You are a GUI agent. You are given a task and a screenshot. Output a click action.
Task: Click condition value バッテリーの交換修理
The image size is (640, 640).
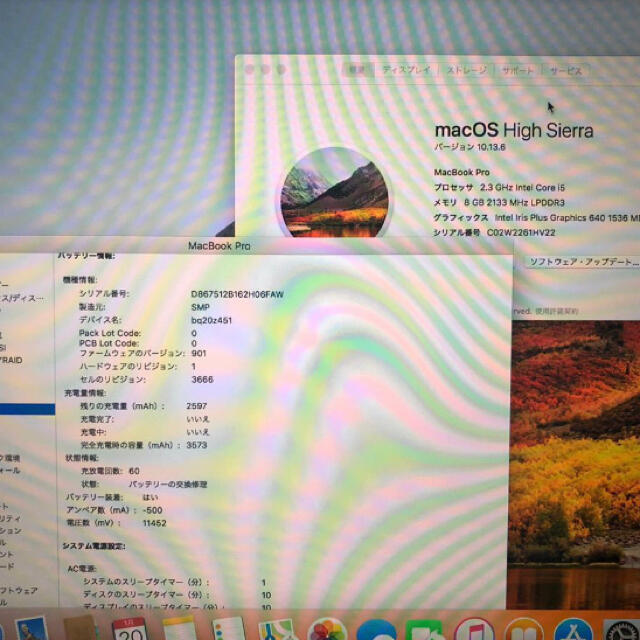point(168,484)
